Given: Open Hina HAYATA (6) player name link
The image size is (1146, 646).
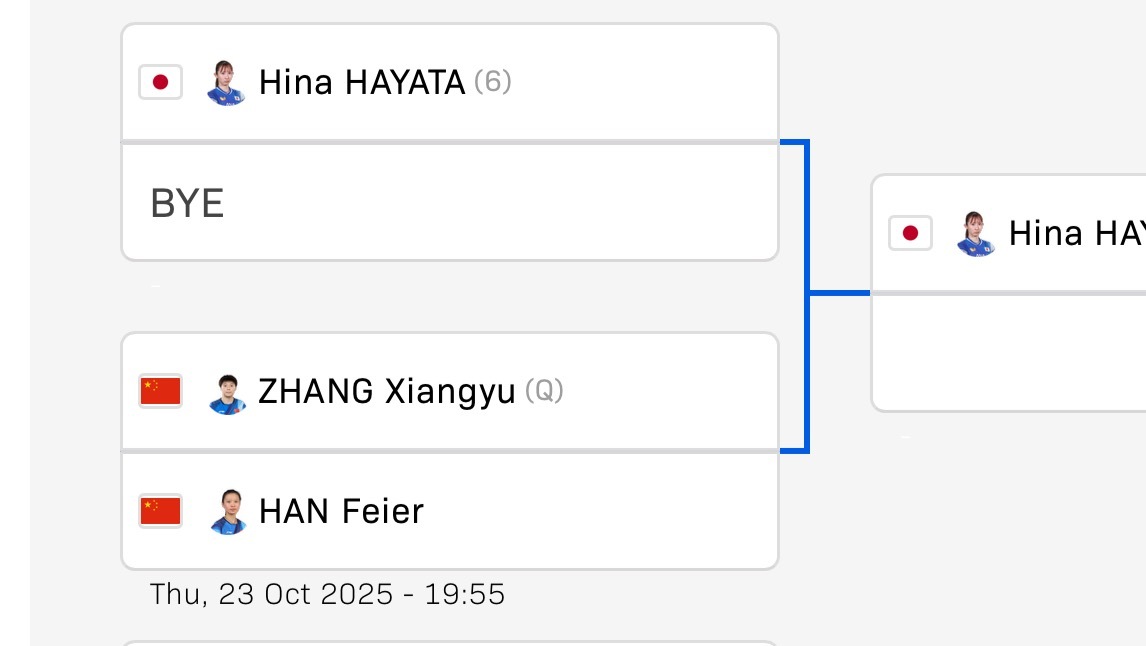Looking at the screenshot, I should 362,82.
